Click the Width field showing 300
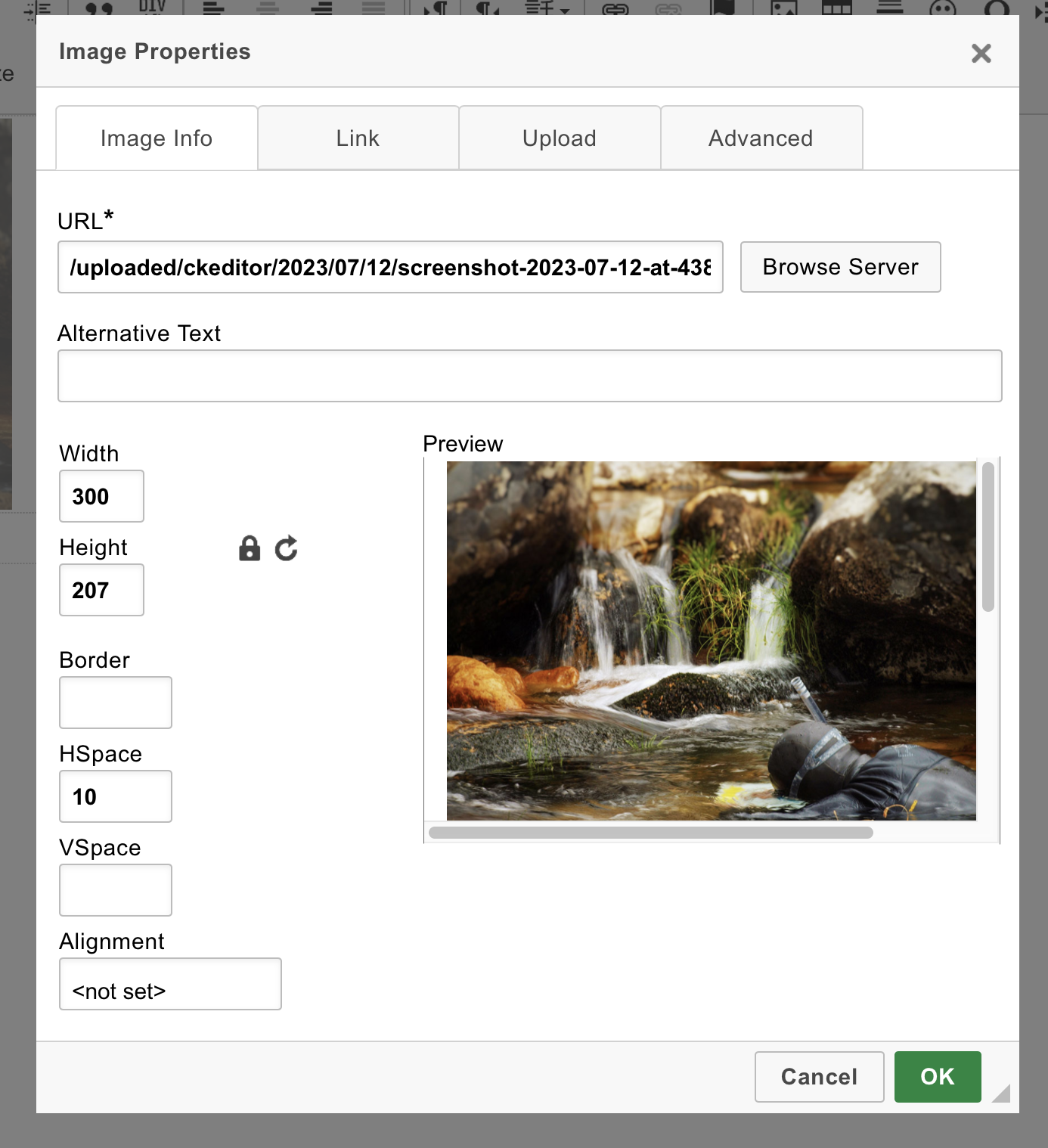 coord(101,496)
